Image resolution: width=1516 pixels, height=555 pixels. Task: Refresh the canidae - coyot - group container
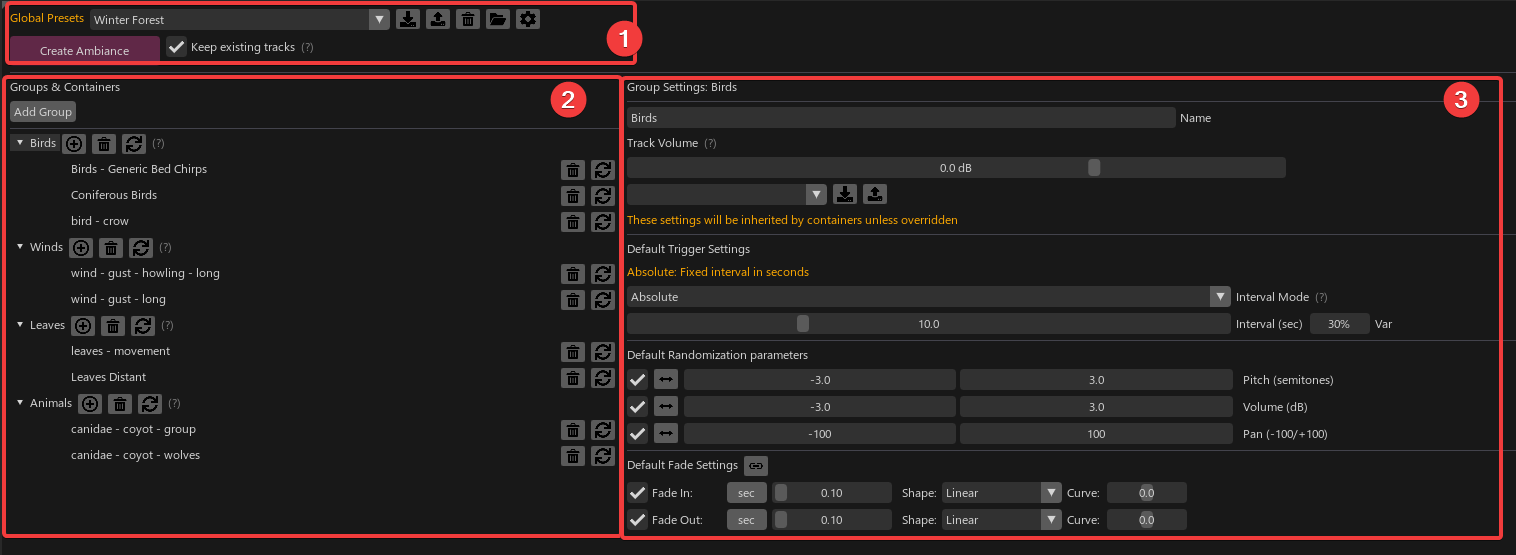pyautogui.click(x=602, y=429)
